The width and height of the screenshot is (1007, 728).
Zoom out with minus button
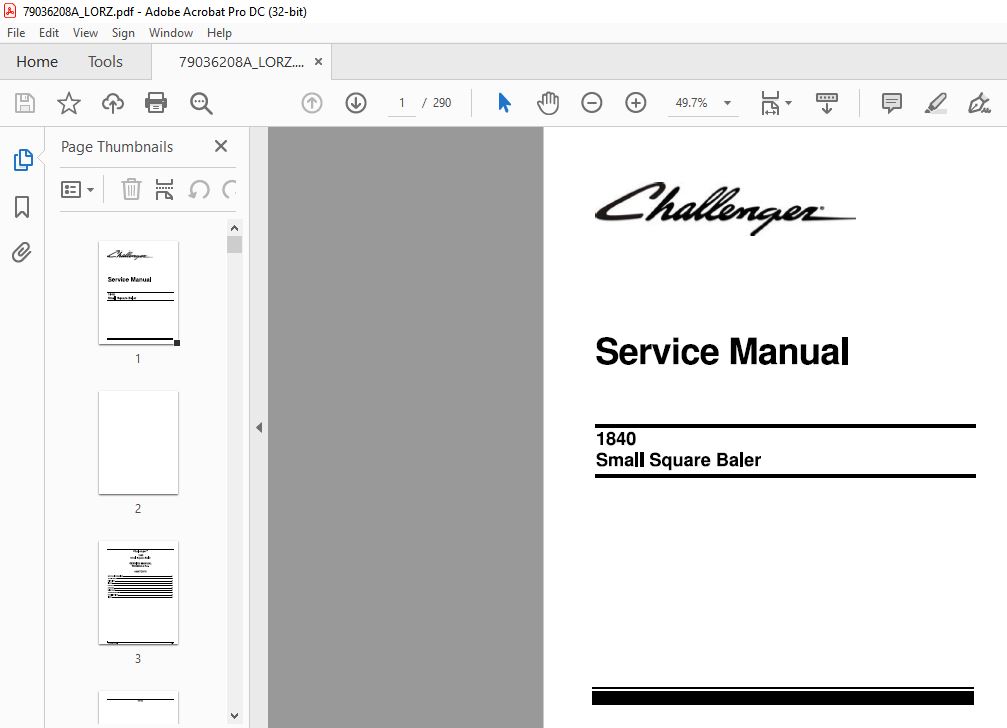591,103
